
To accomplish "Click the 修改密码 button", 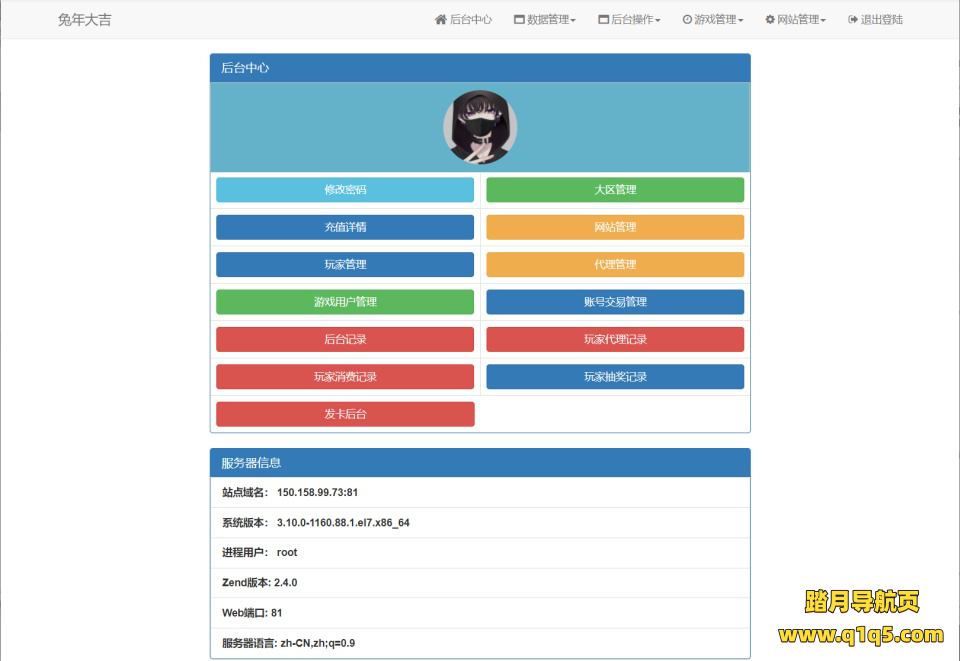I will pos(345,190).
